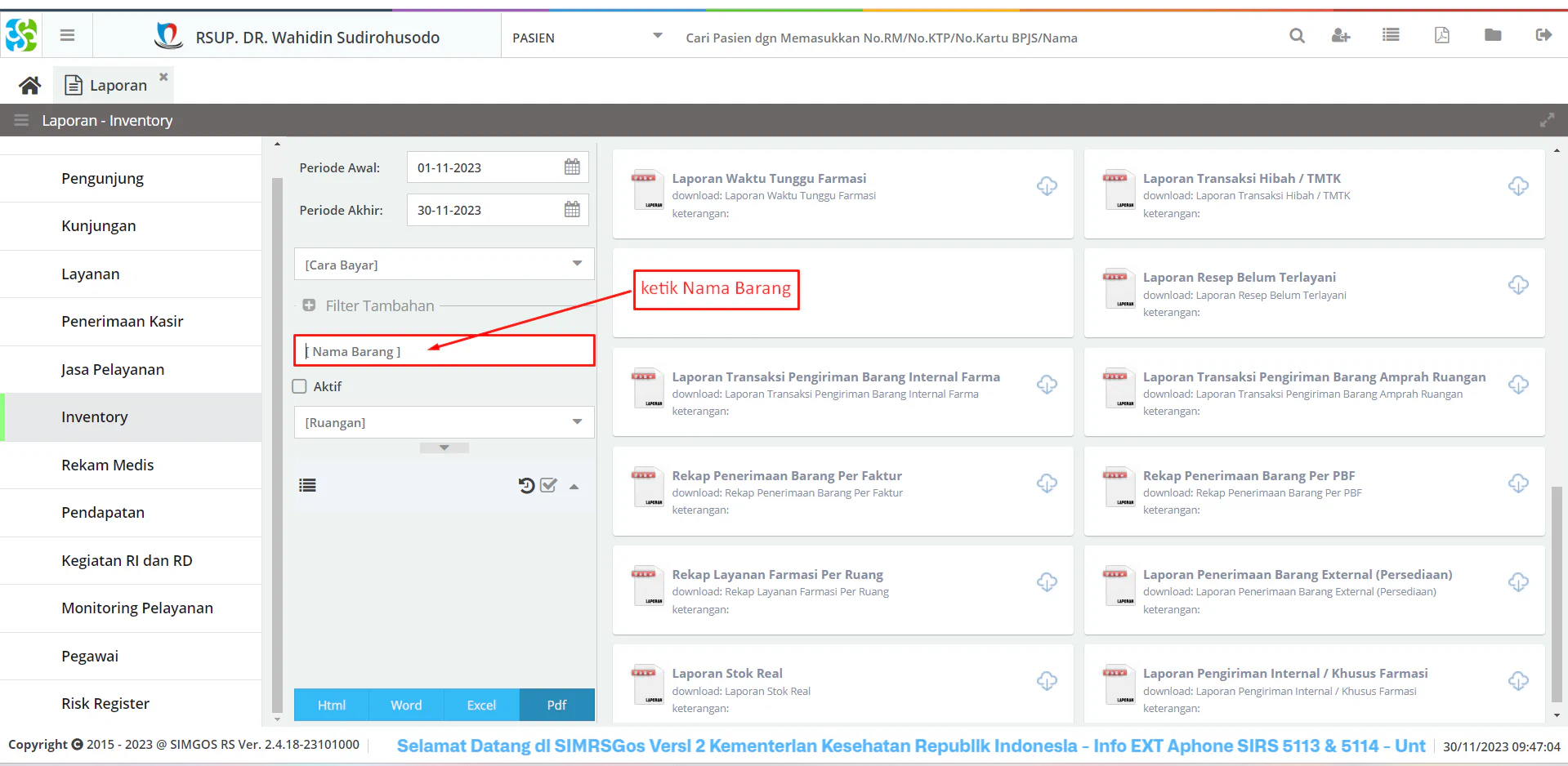Export report as Html

[x=331, y=705]
